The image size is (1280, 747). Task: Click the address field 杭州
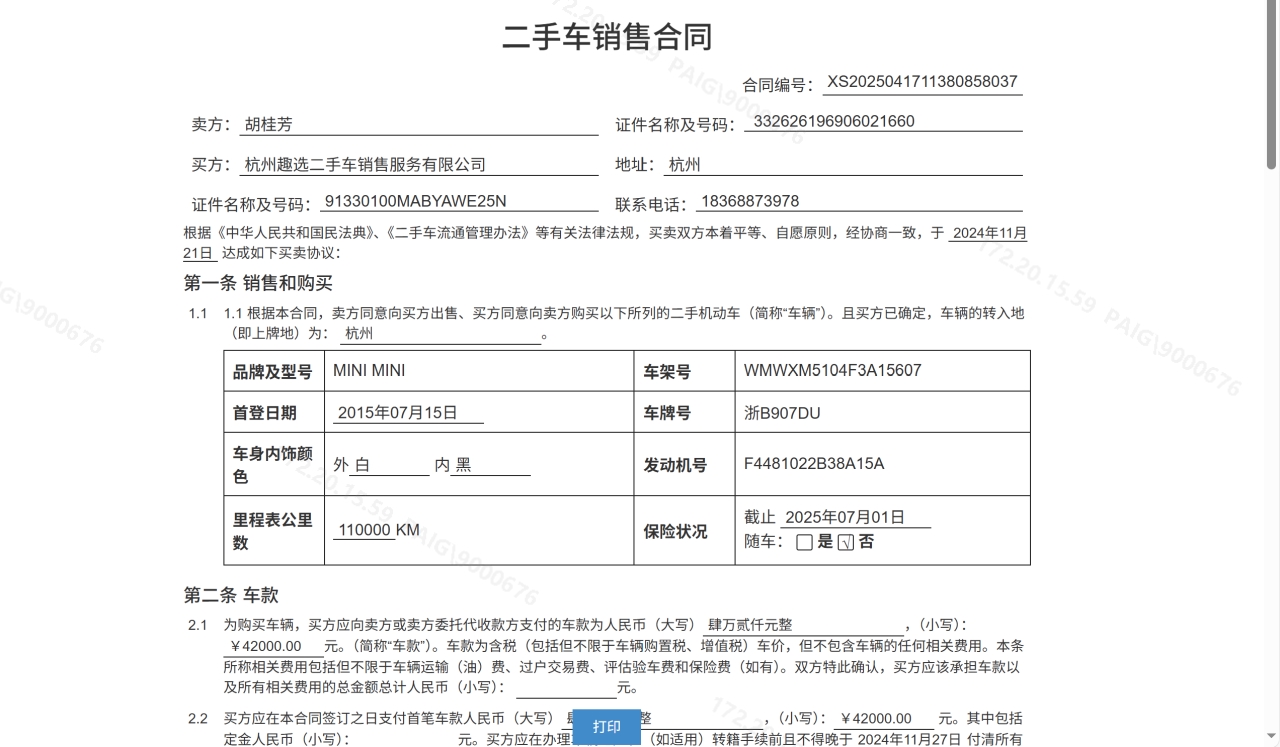841,165
